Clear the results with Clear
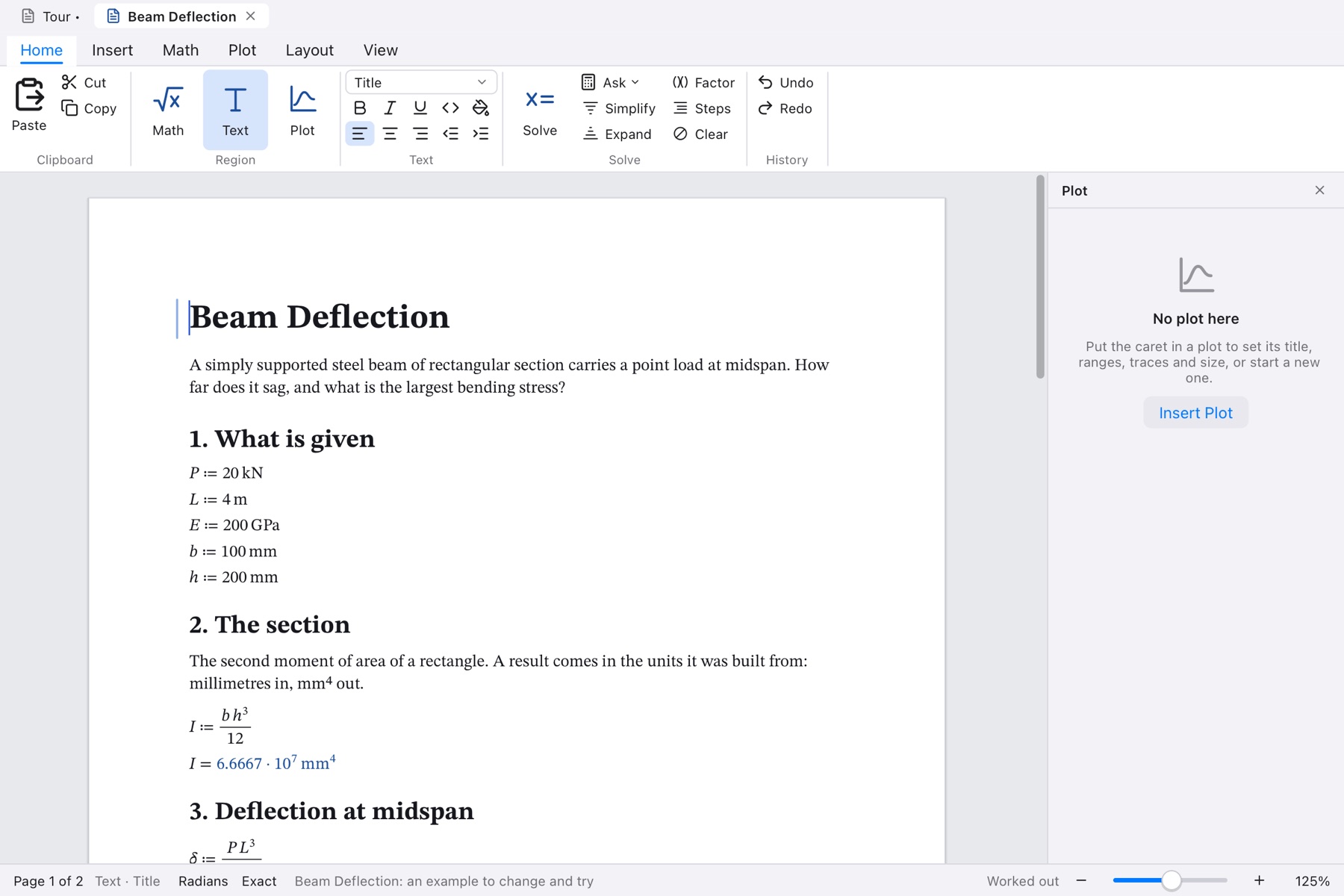 pyautogui.click(x=700, y=134)
